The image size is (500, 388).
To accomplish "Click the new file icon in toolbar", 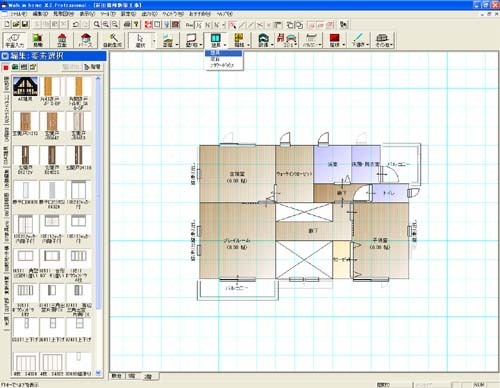I will [x=7, y=24].
